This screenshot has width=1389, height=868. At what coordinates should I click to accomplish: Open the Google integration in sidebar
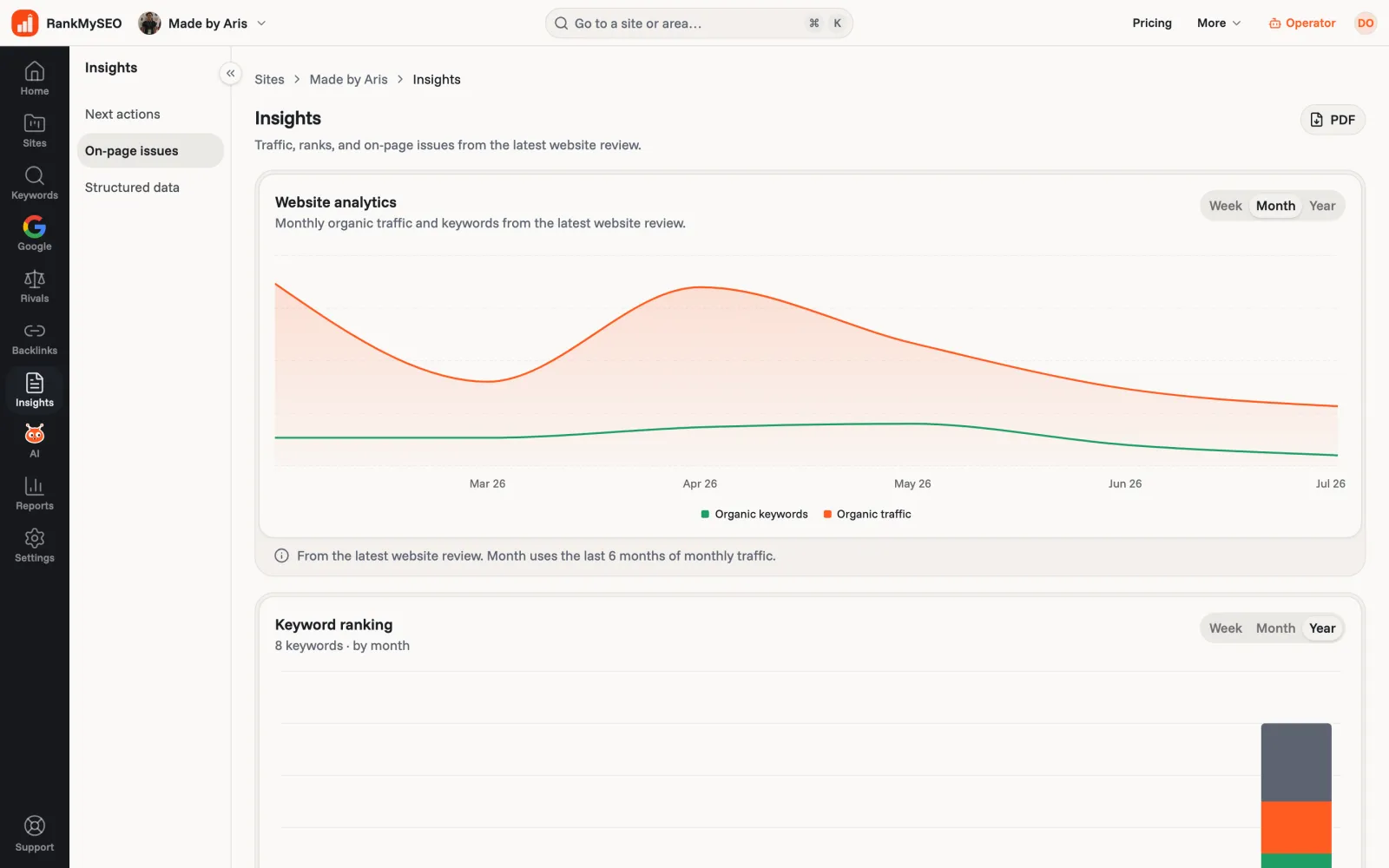pyautogui.click(x=35, y=234)
